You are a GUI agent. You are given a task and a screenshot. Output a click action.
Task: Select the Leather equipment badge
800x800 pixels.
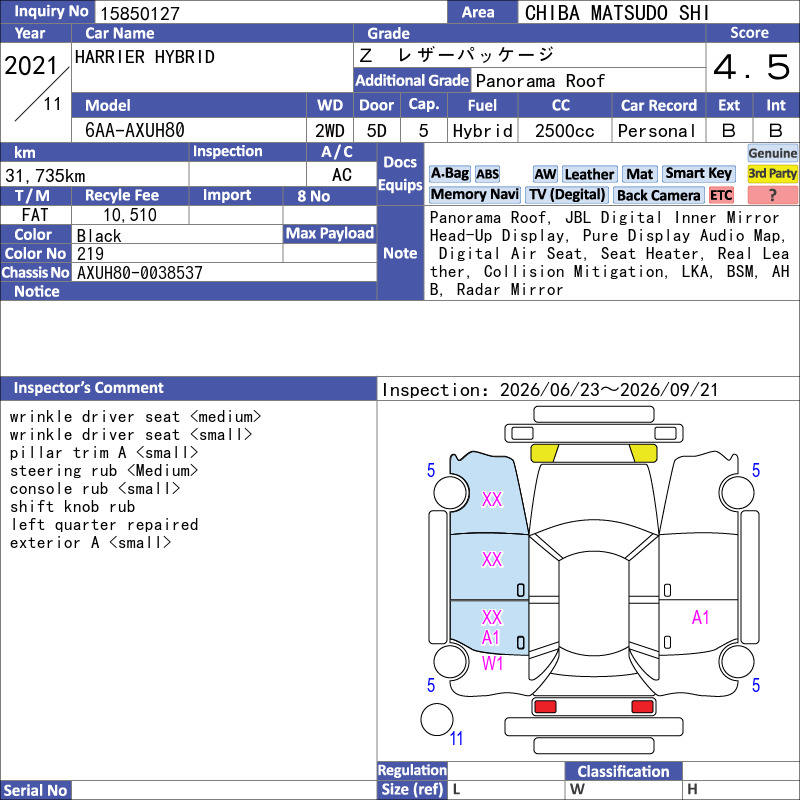tap(589, 174)
